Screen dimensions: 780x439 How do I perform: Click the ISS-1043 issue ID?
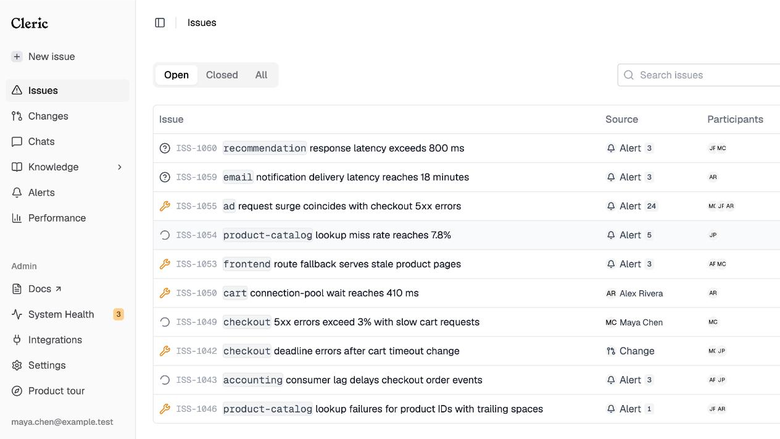196,380
